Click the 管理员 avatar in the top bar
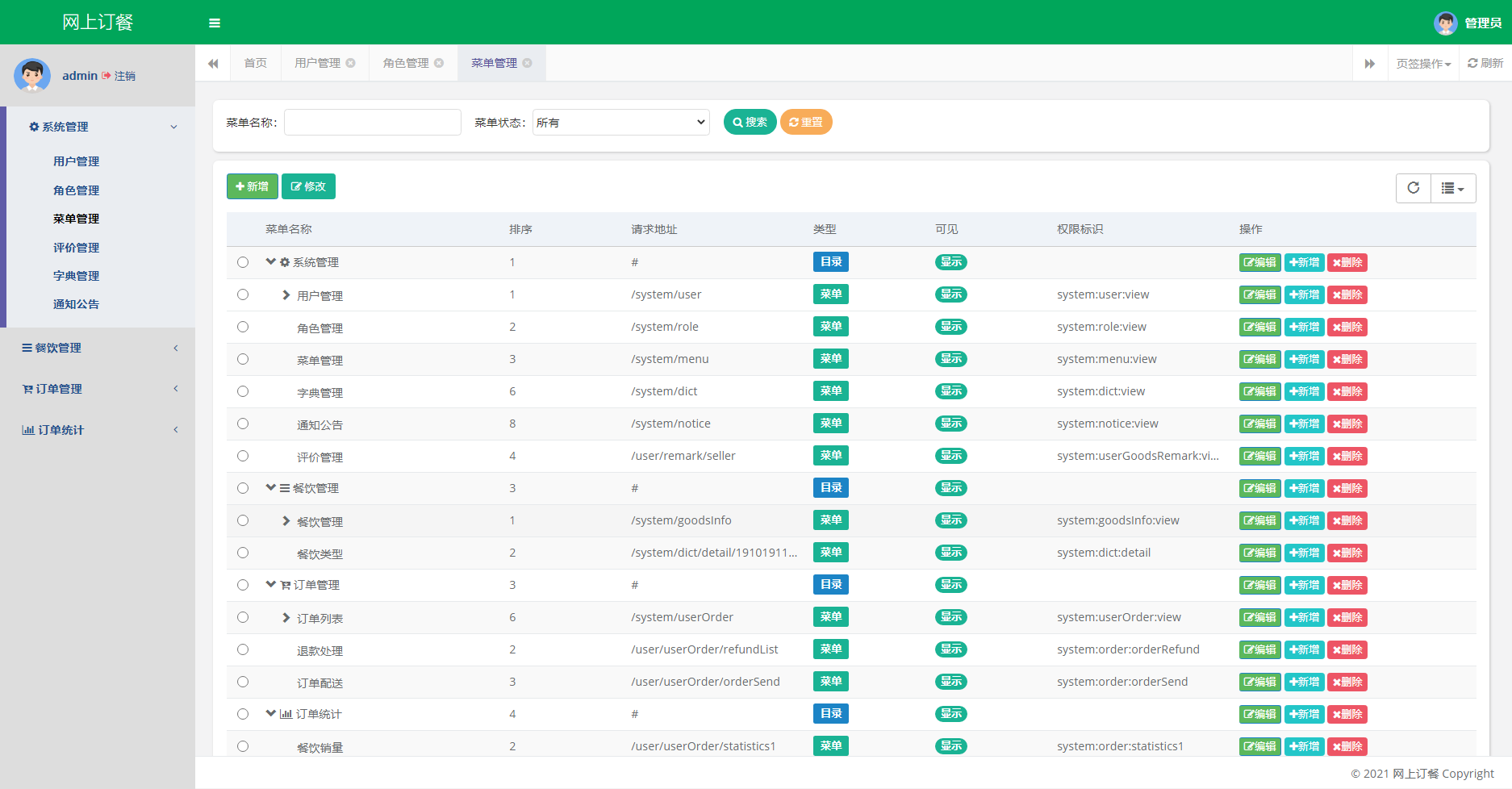Viewport: 1512px width, 789px height. coord(1445,23)
